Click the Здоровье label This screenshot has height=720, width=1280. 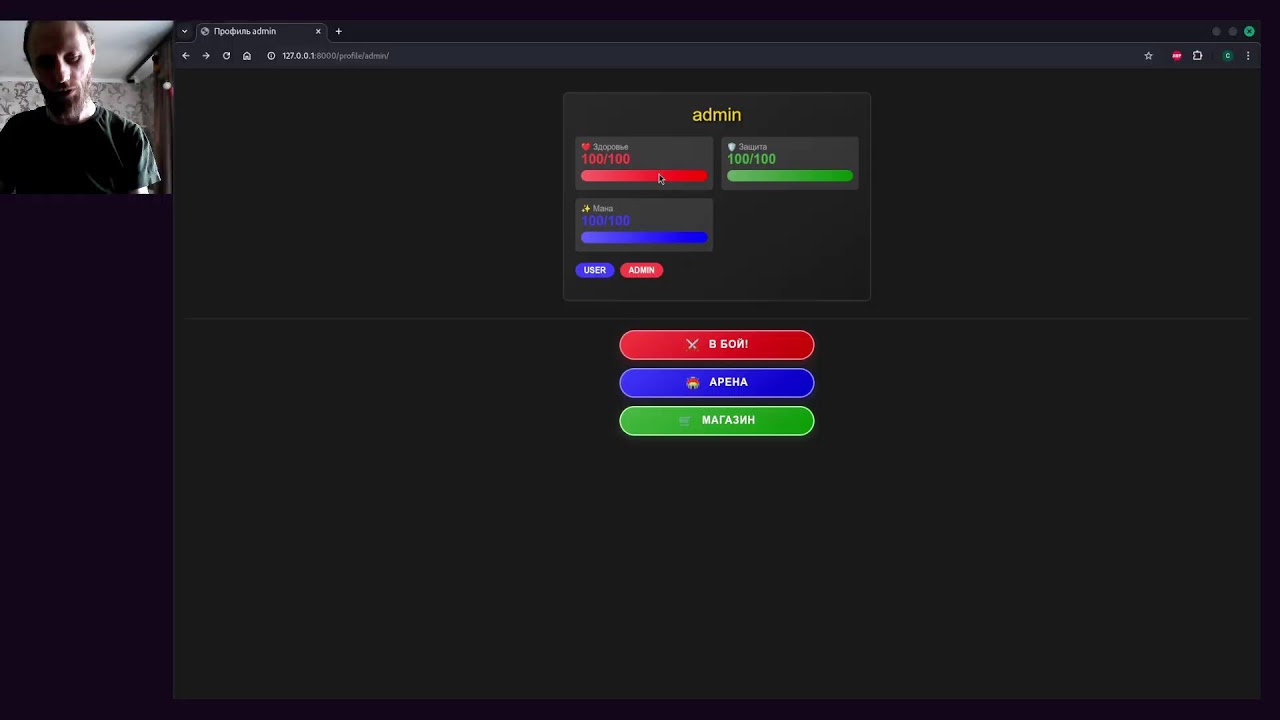tap(611, 147)
